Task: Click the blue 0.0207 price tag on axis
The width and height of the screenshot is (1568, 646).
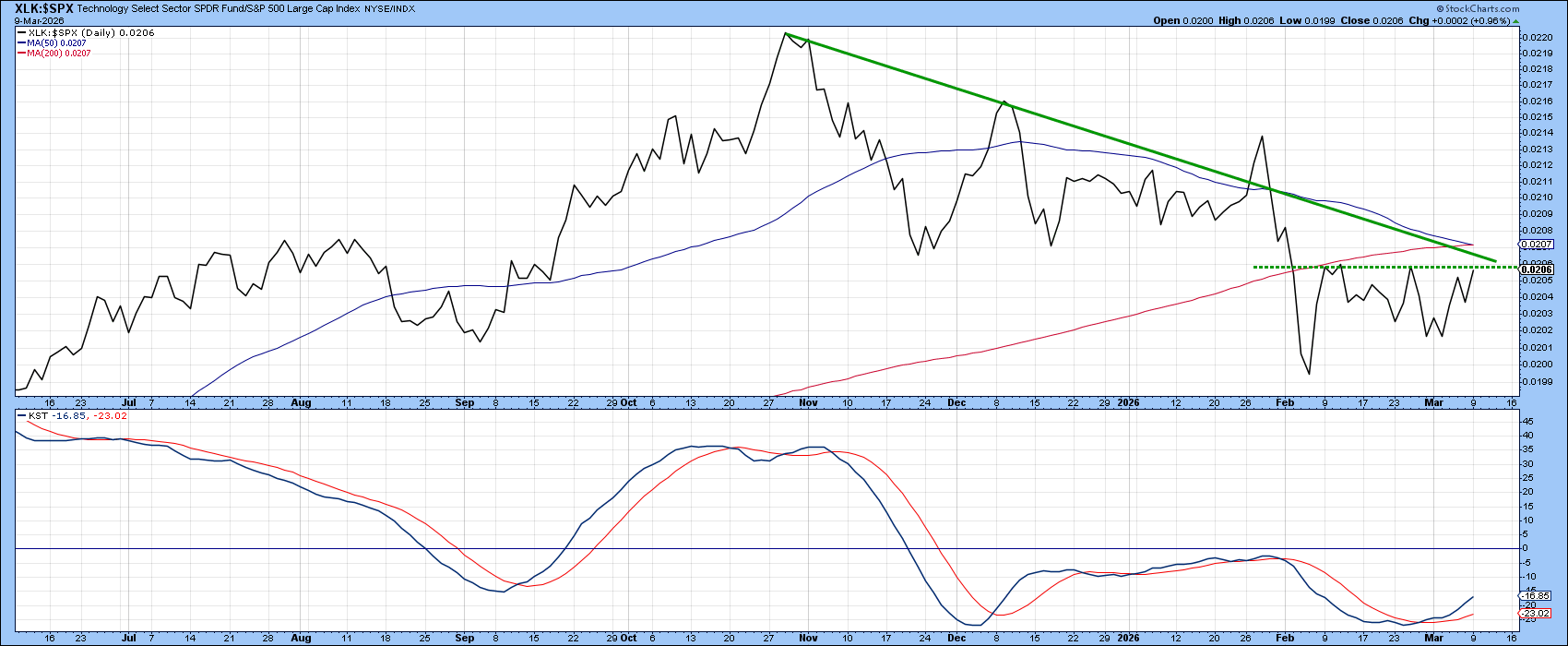Action: [x=1534, y=245]
